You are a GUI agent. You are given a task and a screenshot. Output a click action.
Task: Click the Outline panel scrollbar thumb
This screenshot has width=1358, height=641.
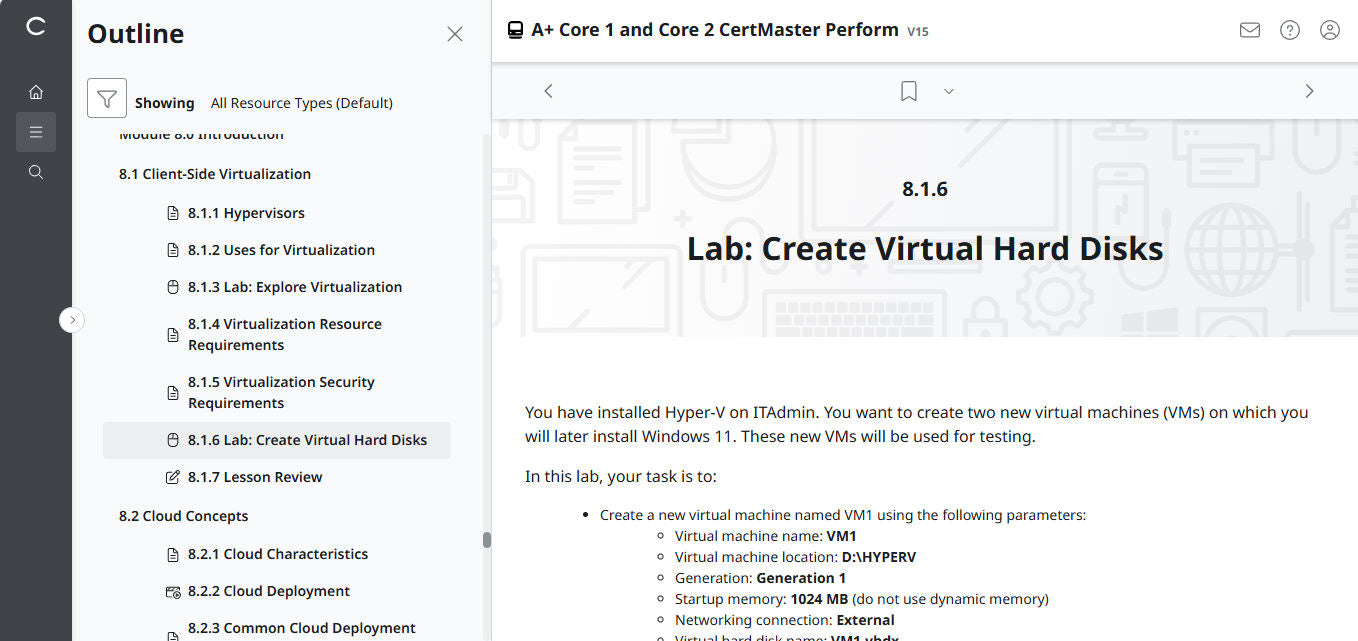tap(488, 540)
